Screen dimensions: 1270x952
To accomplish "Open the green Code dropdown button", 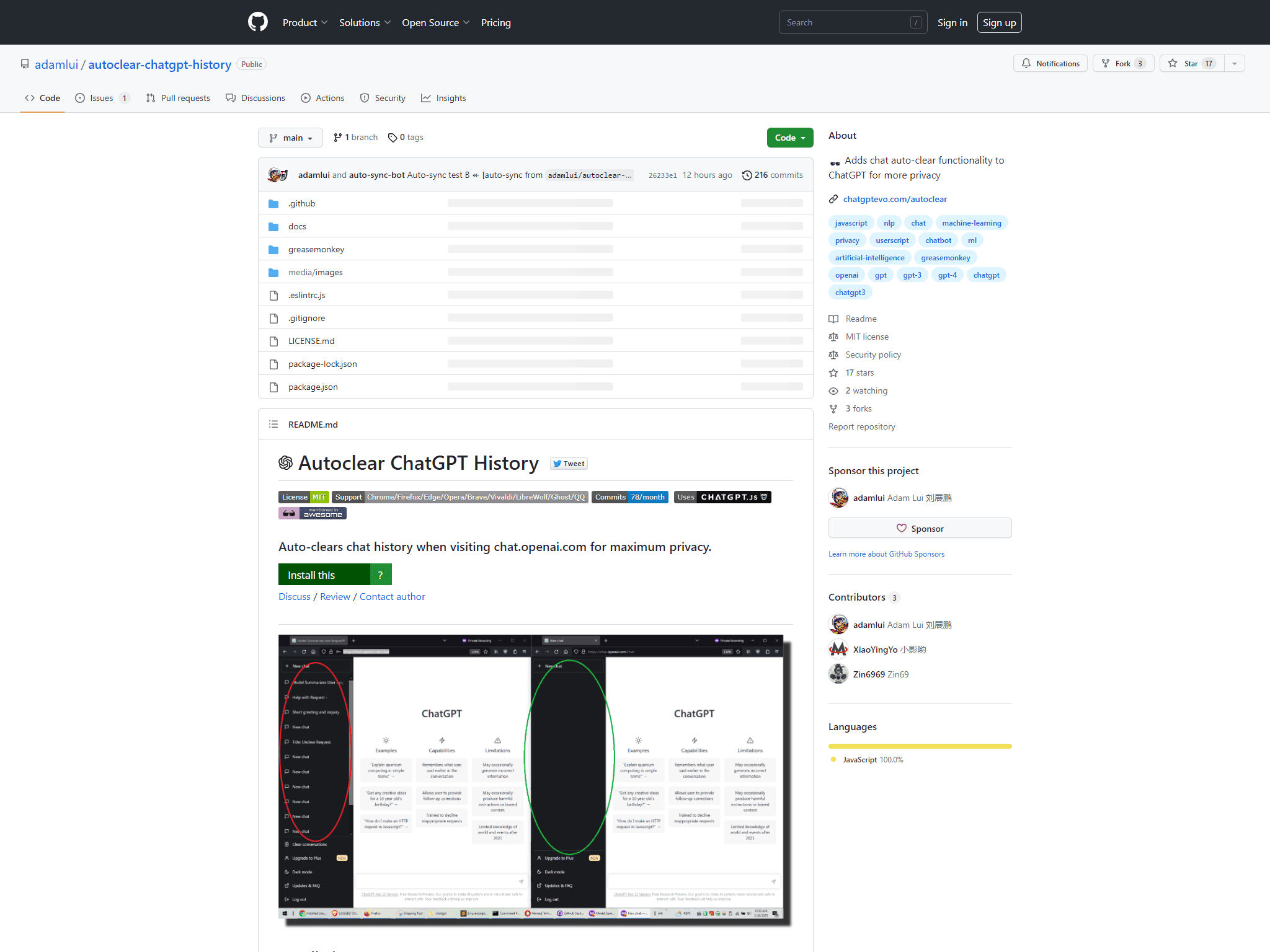I will pyautogui.click(x=789, y=138).
